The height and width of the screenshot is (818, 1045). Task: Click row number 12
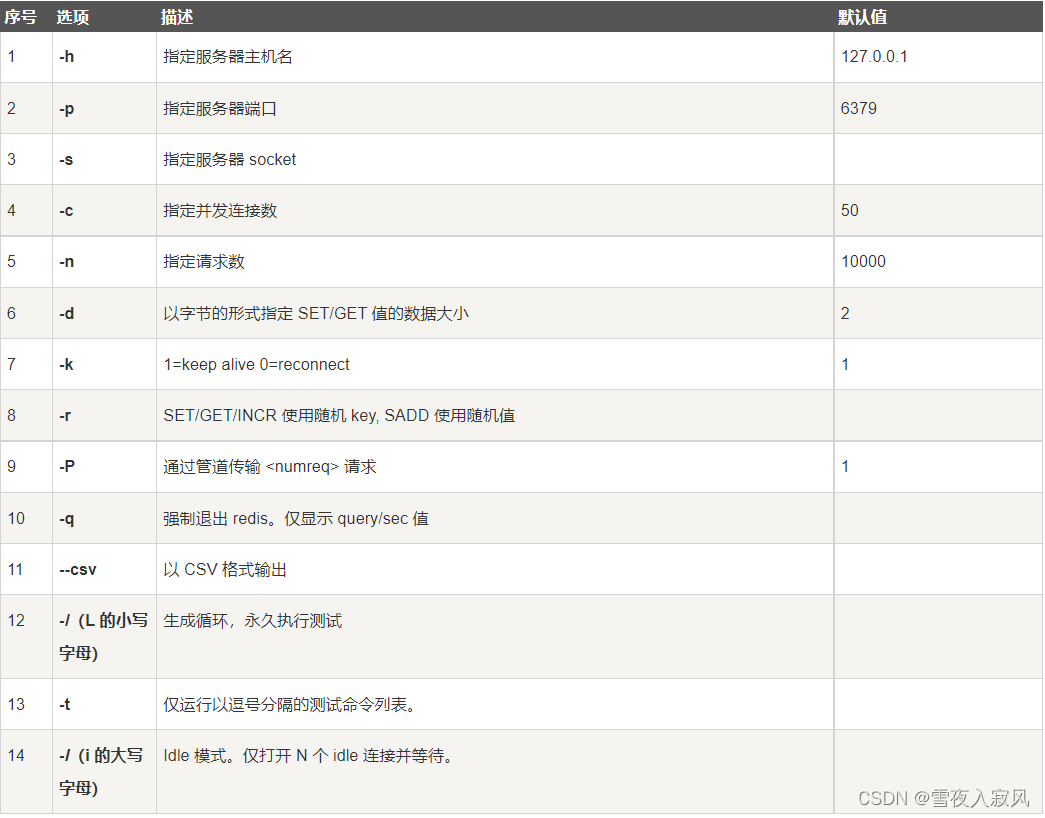[16, 621]
